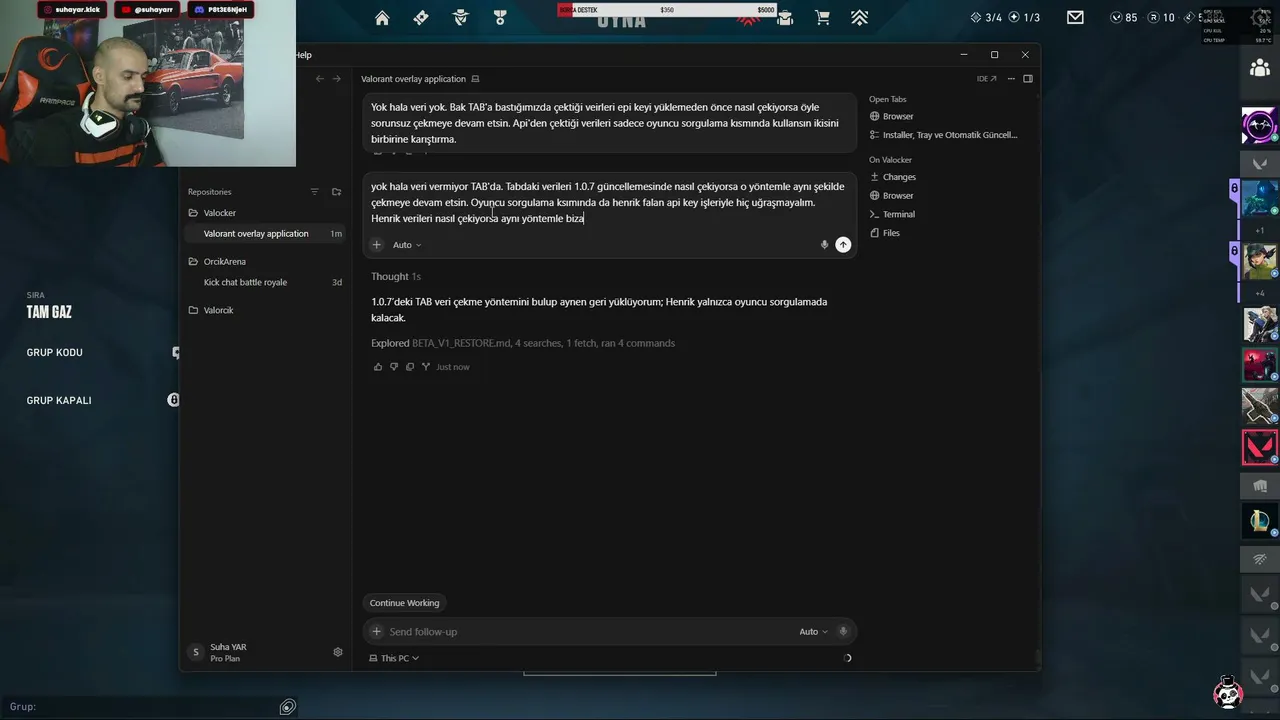
Task: Add attachment in the follow-up box
Action: click(377, 632)
